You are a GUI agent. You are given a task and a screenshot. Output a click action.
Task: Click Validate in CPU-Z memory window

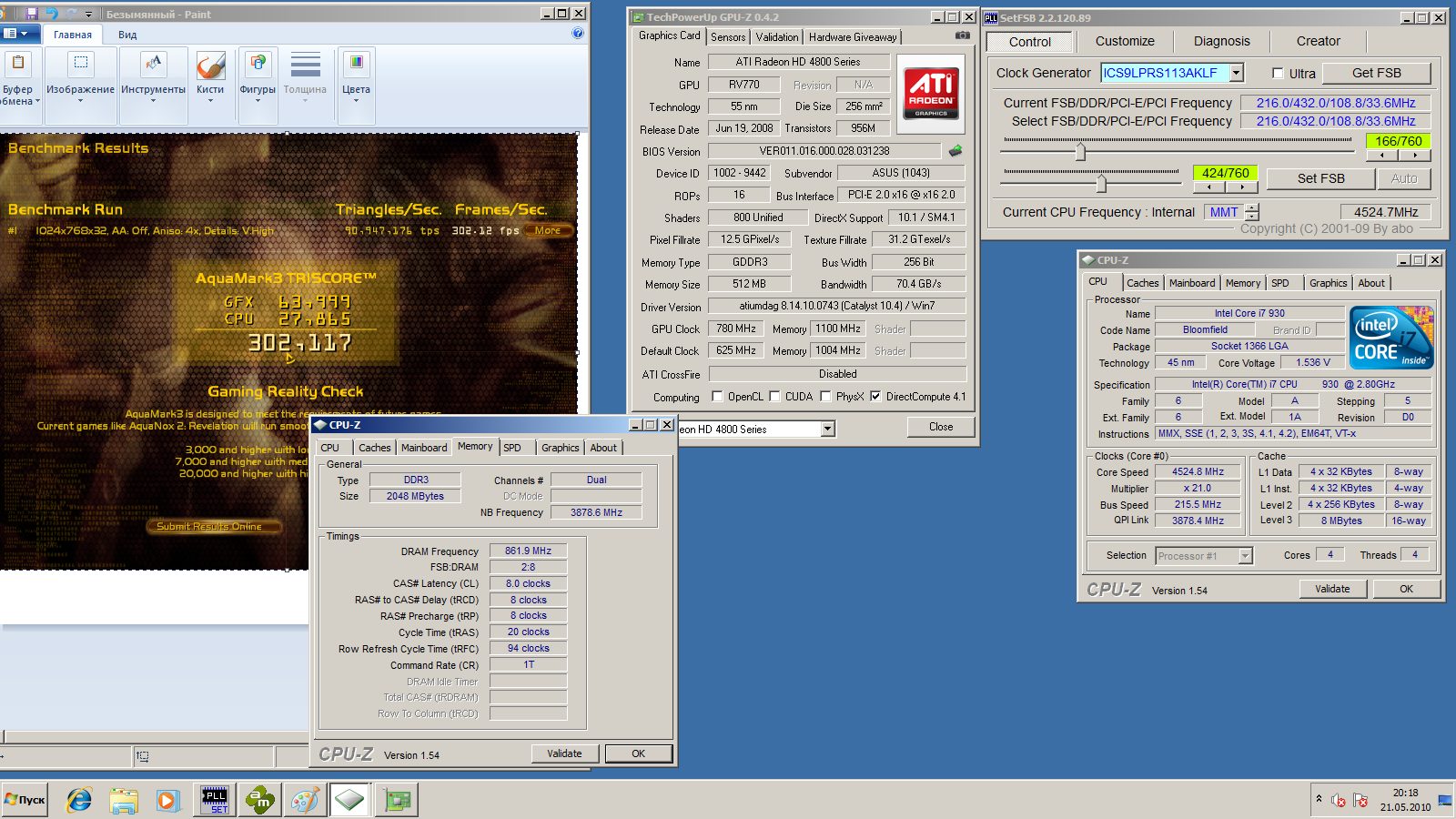[x=564, y=753]
